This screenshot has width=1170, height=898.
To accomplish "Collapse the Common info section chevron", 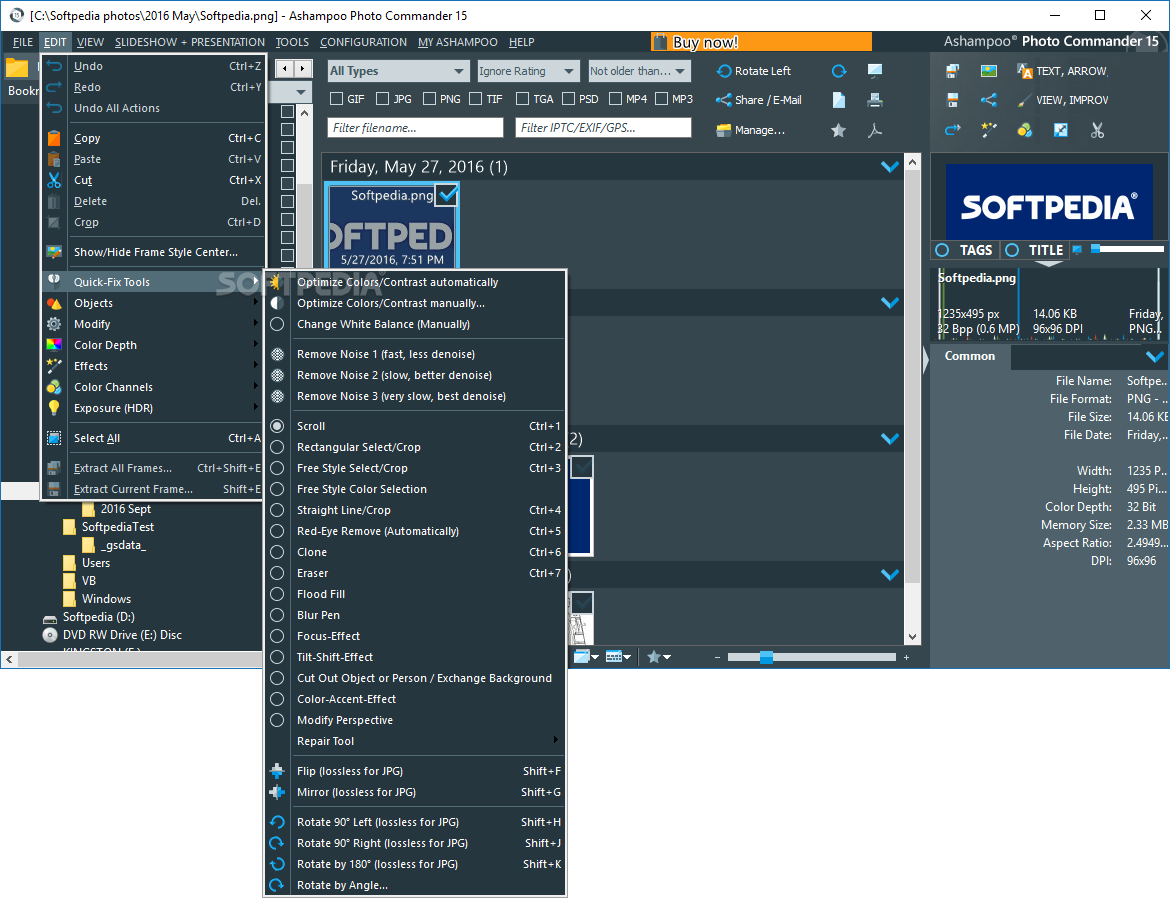I will (x=1154, y=357).
